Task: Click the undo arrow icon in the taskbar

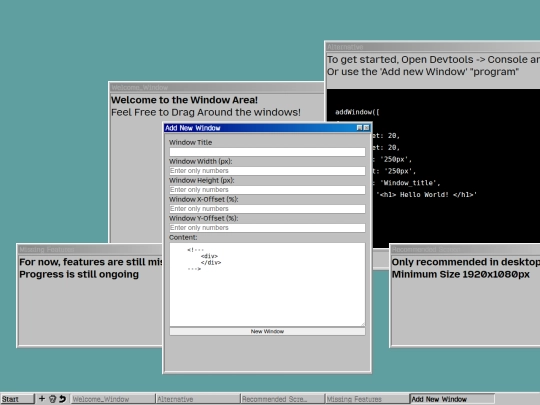Action: click(62, 399)
